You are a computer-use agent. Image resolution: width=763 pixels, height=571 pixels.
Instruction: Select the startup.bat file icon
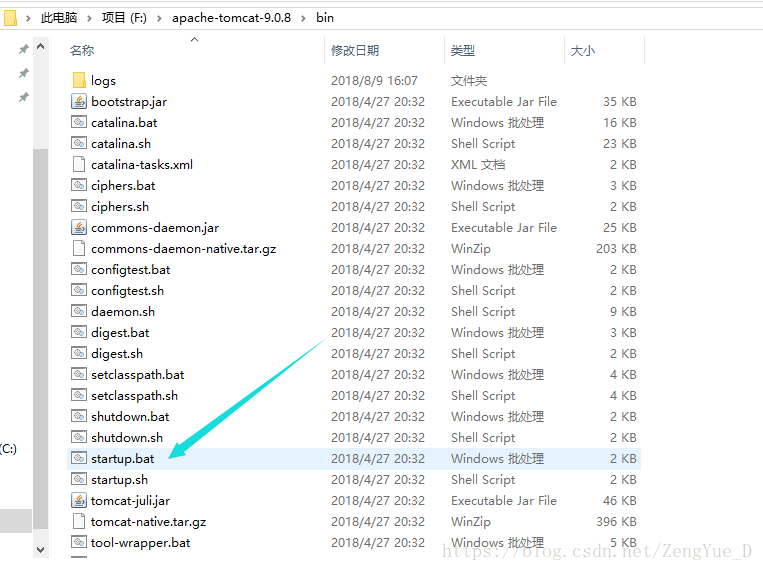tap(79, 458)
